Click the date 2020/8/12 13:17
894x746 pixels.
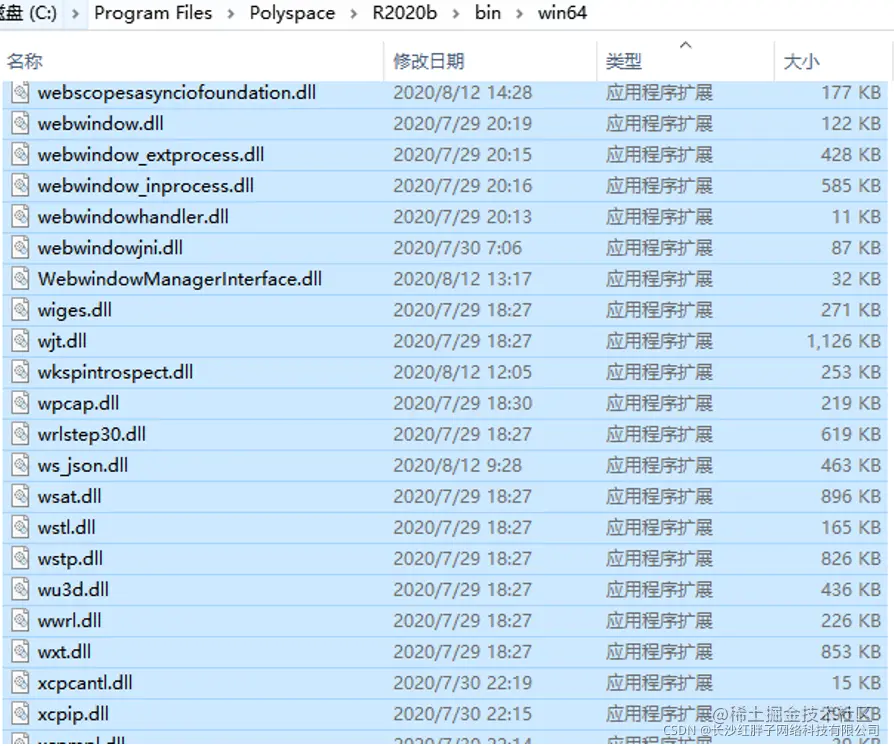click(x=462, y=279)
